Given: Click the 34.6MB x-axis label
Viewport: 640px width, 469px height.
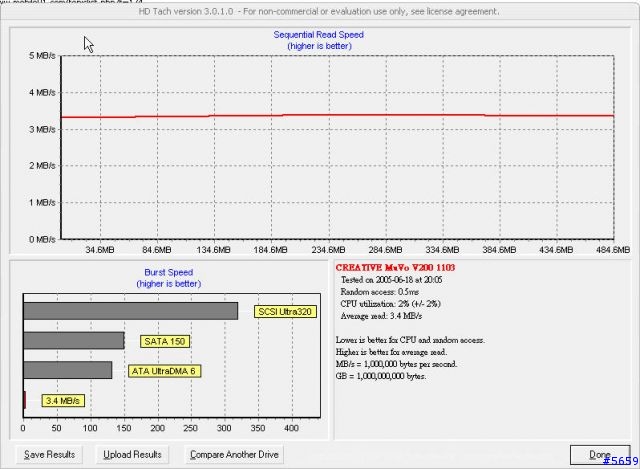Looking at the screenshot, I should (x=100, y=249).
